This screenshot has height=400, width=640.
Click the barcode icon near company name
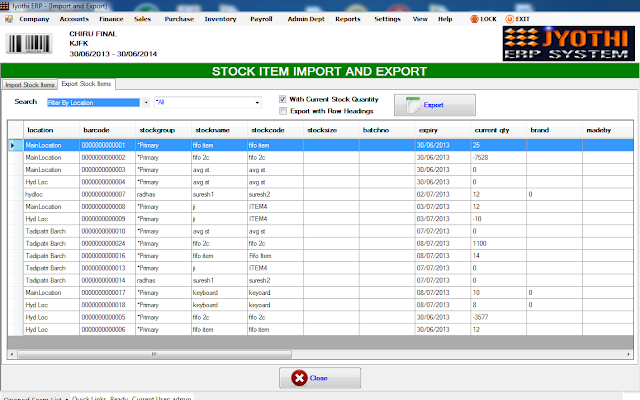(29, 44)
